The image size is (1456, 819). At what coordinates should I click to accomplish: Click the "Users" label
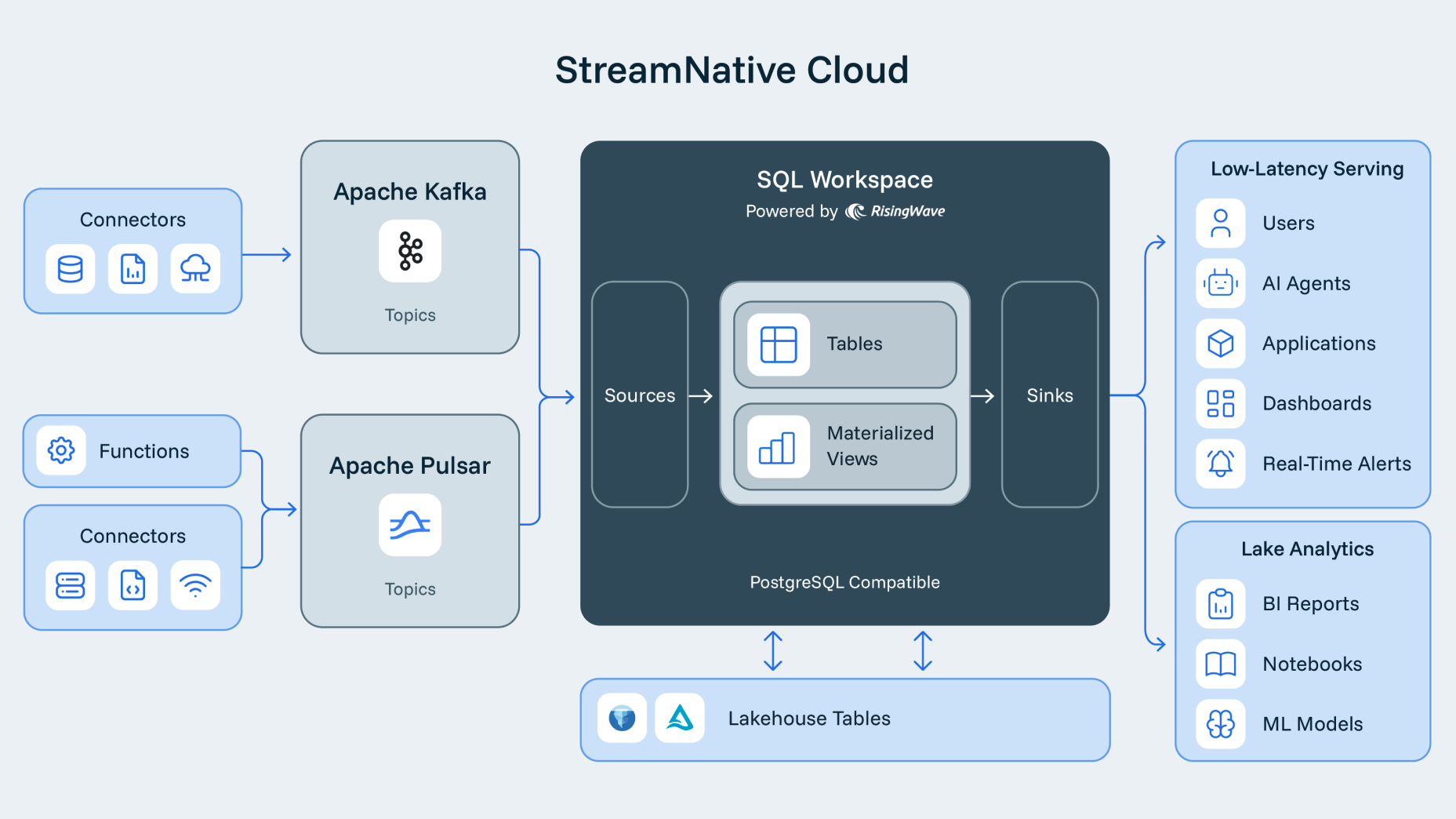pos(1288,224)
